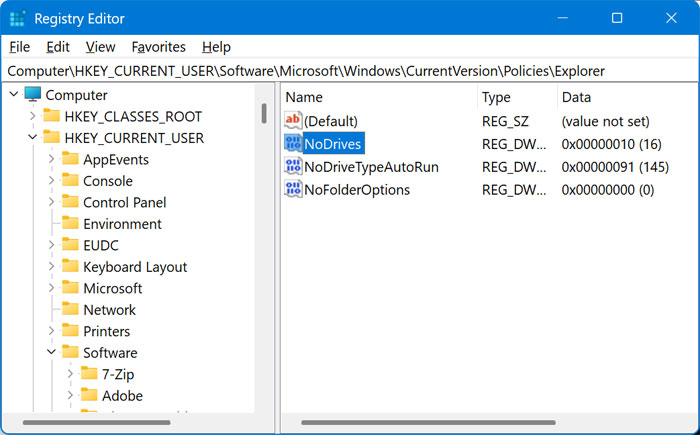700x435 pixels.
Task: Click the EUDC folder icon
Action: (x=70, y=244)
